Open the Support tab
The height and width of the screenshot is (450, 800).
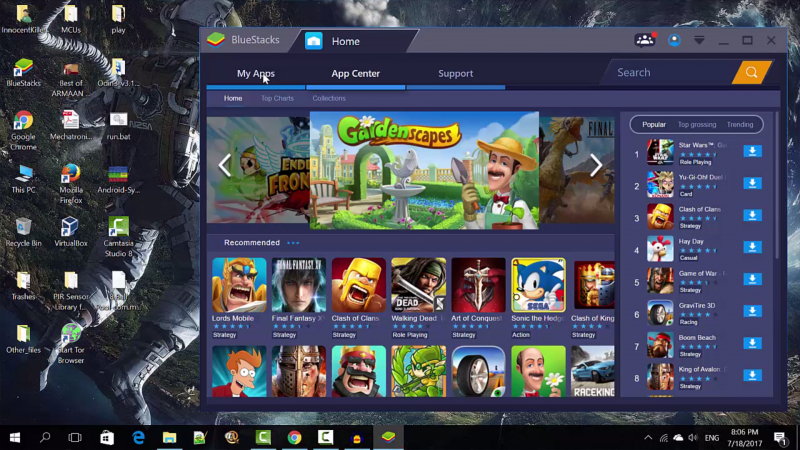(456, 73)
